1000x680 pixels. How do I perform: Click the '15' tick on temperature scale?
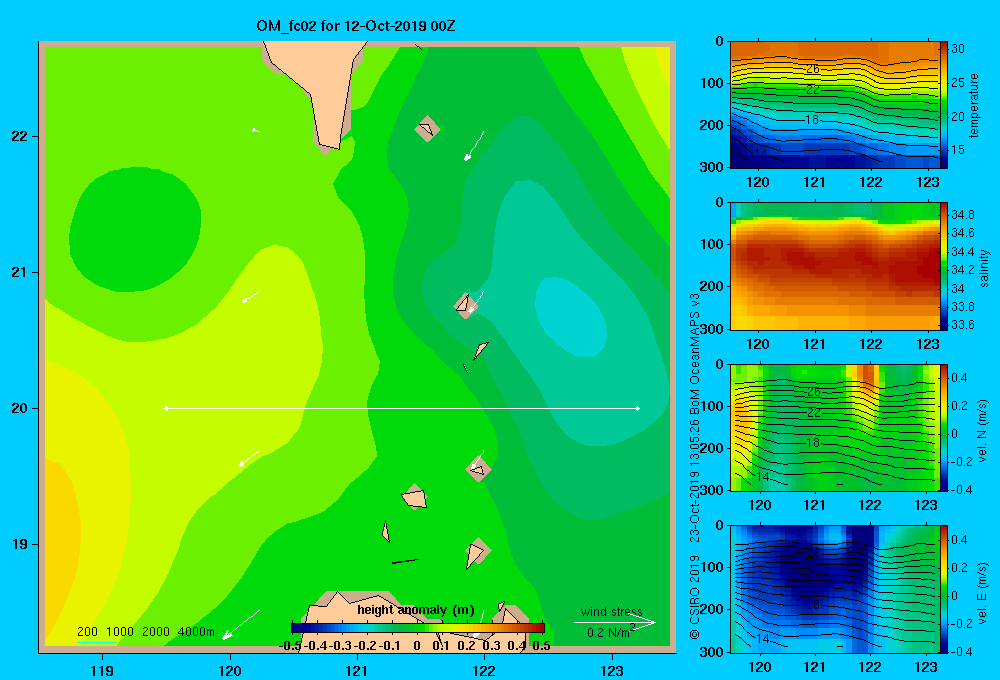pyautogui.click(x=958, y=150)
